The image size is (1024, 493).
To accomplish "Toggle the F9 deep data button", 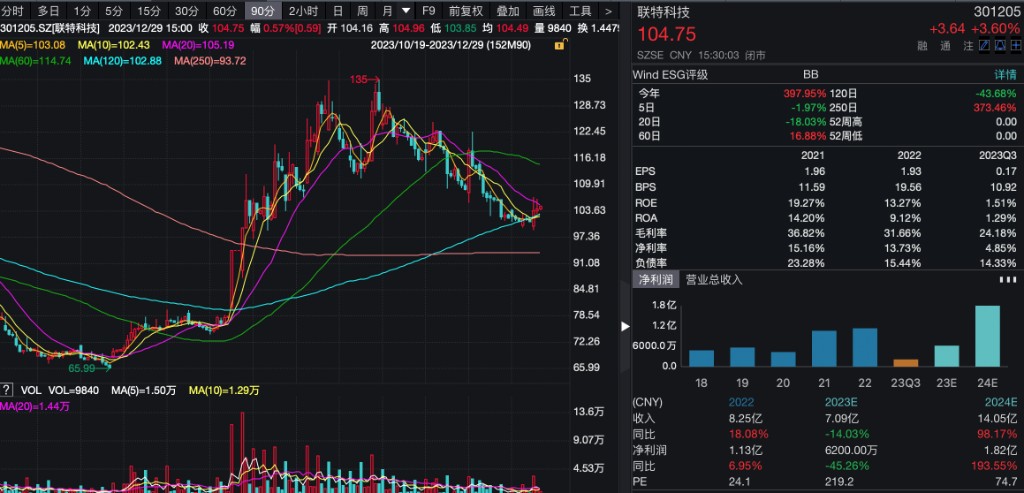I will (429, 10).
